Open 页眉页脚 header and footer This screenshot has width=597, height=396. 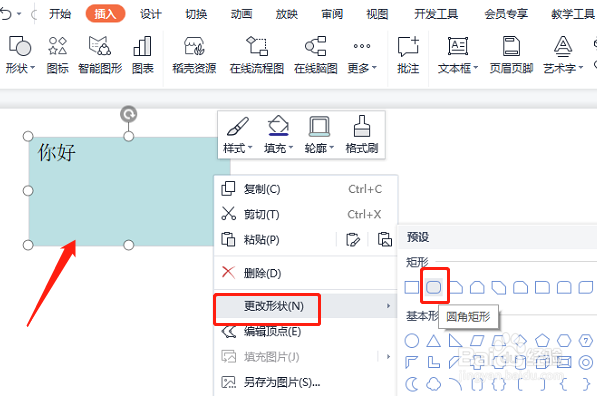pos(511,55)
